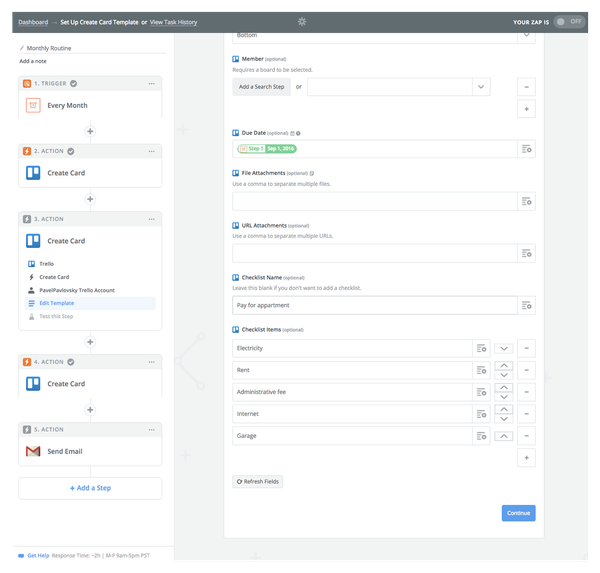Insert a field into File Attachments
Screen dimensions: 600x573
click(526, 201)
